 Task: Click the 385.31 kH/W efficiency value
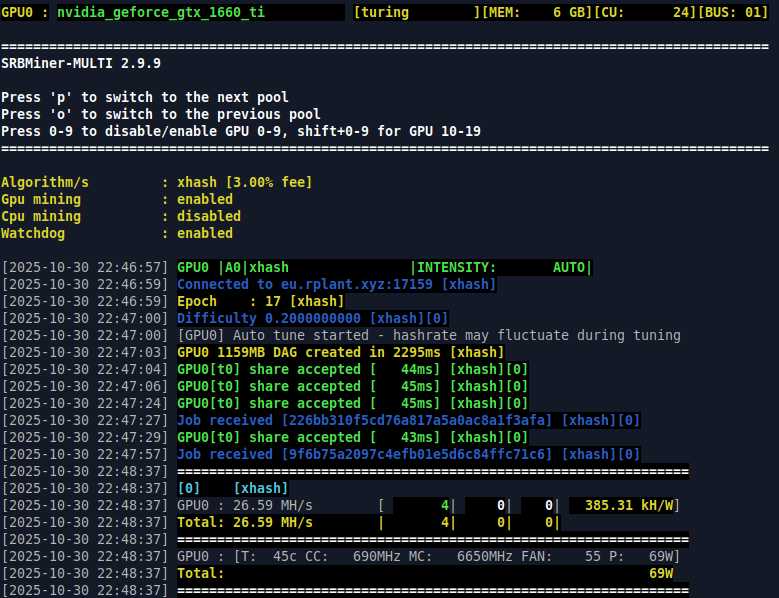[x=629, y=505]
